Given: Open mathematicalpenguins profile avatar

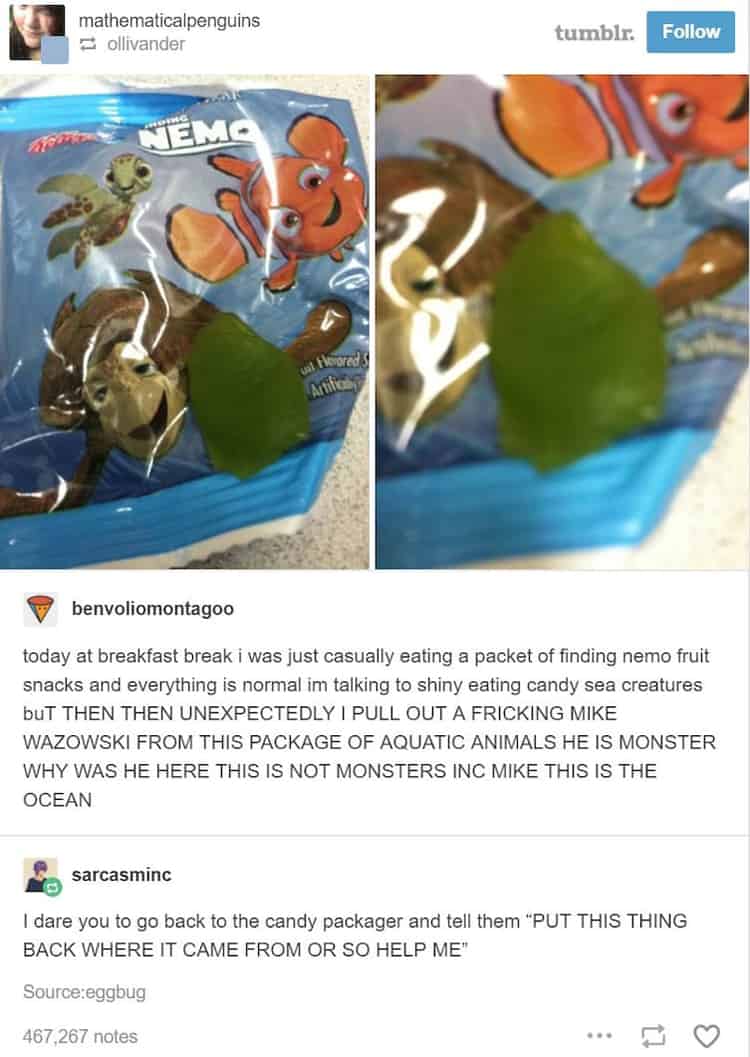Looking at the screenshot, I should coord(37,32).
